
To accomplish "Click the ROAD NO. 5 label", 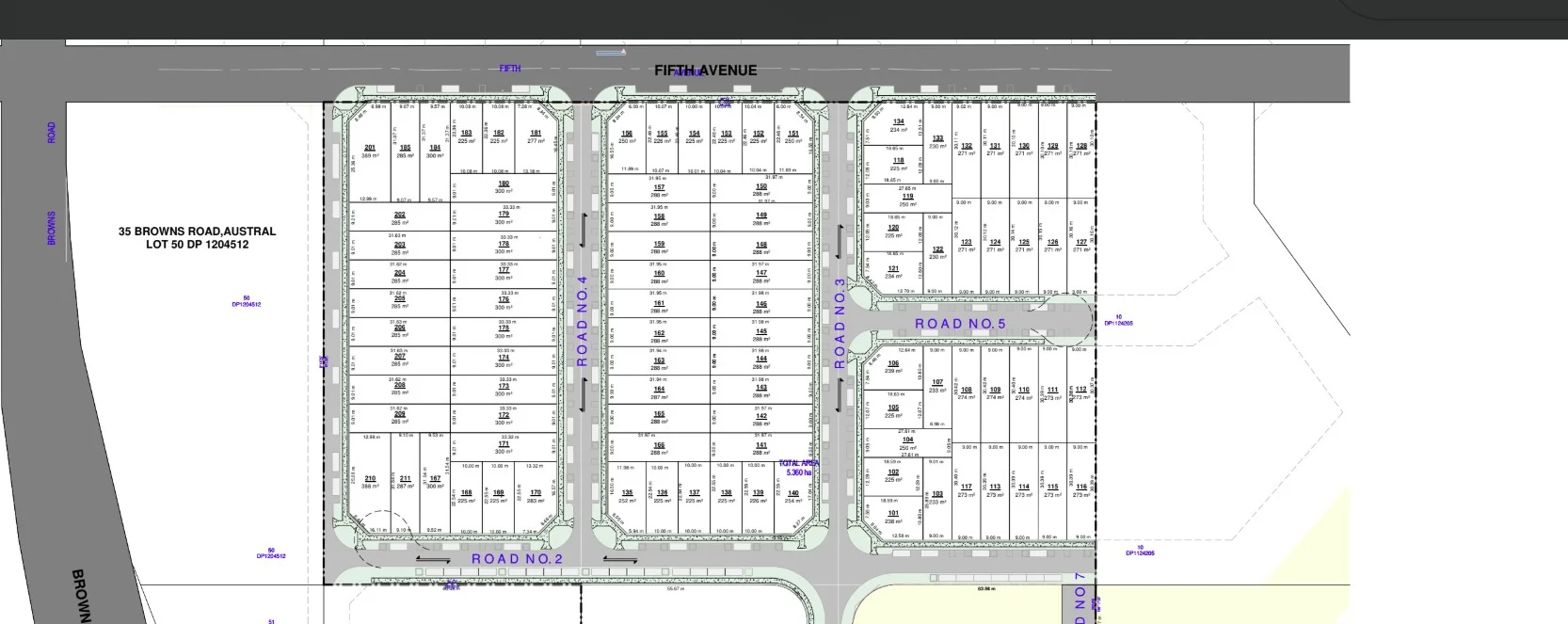I will [x=960, y=324].
